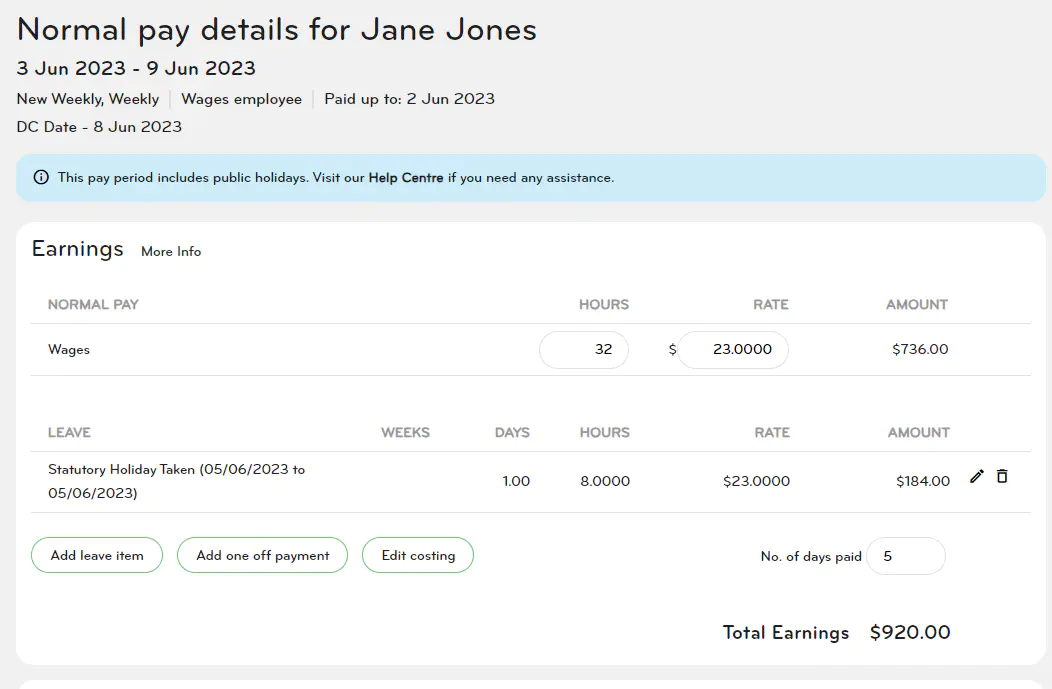Click the info icon in the holidays banner
The height and width of the screenshot is (689, 1052).
point(40,177)
